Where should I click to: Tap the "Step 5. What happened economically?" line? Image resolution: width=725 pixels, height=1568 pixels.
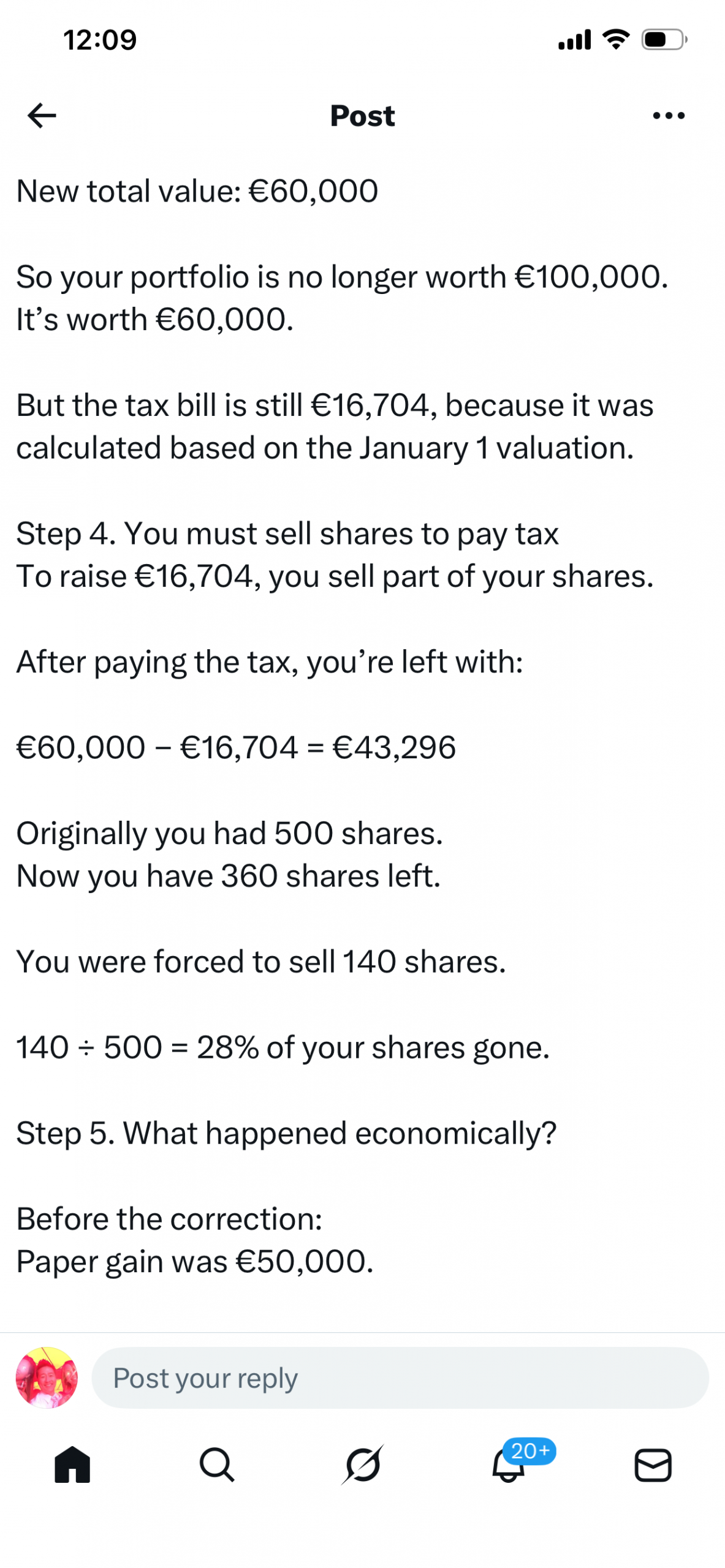point(286,1133)
